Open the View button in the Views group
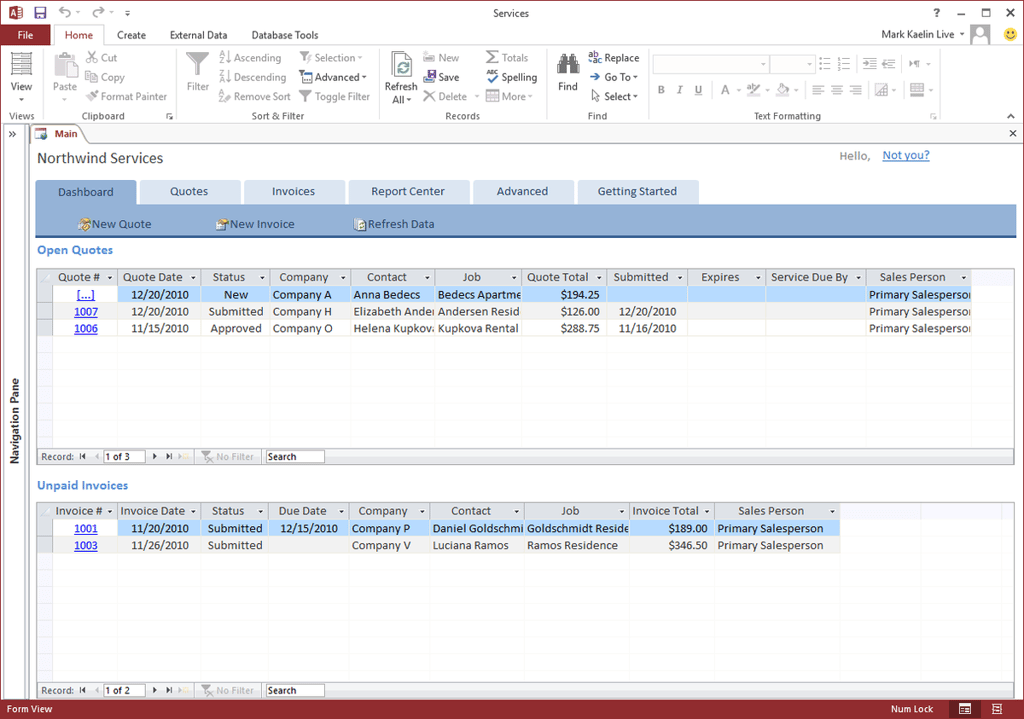Image resolution: width=1024 pixels, height=719 pixels. 21,77
